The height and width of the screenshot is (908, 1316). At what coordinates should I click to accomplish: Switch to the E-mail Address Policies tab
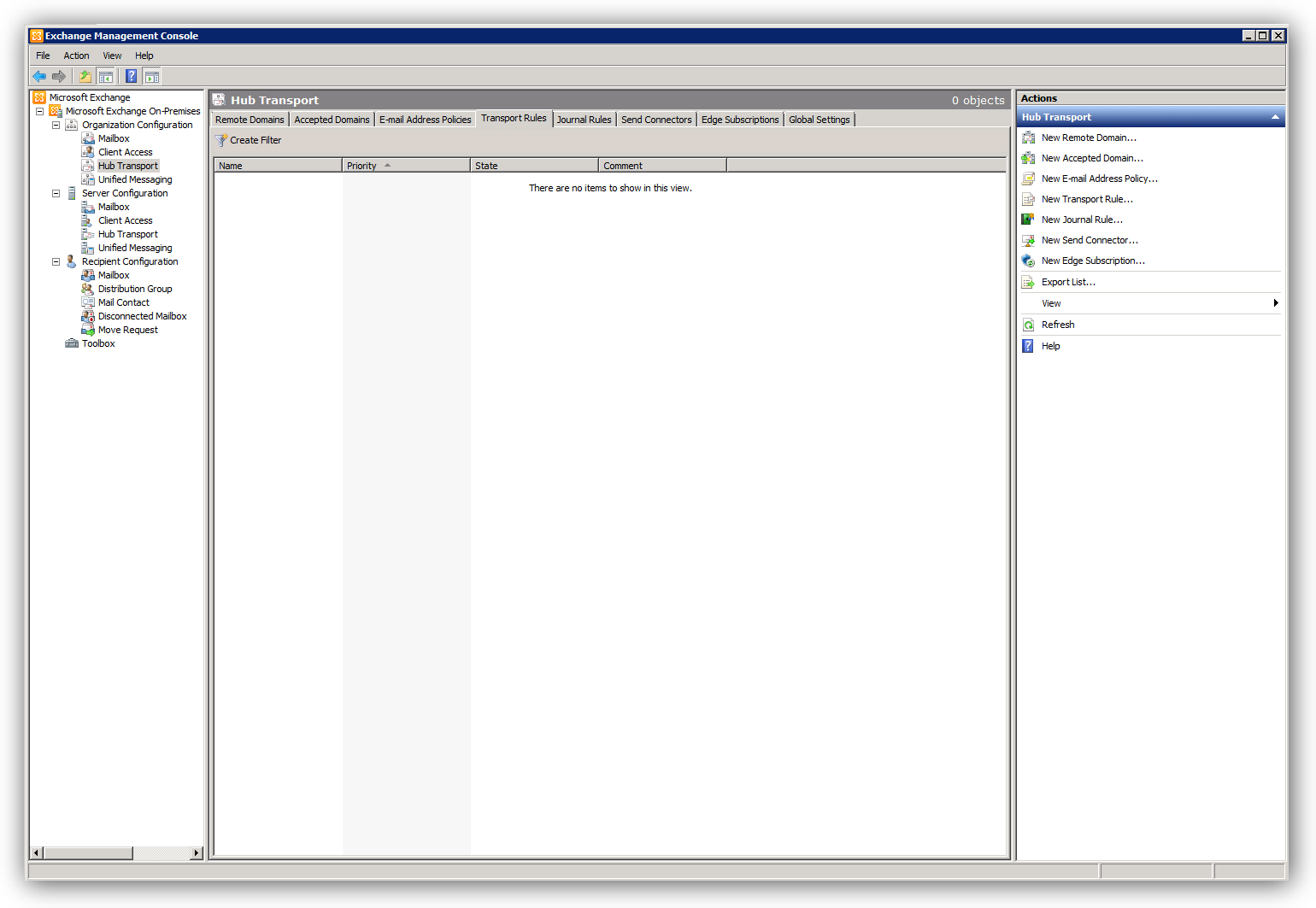[425, 120]
